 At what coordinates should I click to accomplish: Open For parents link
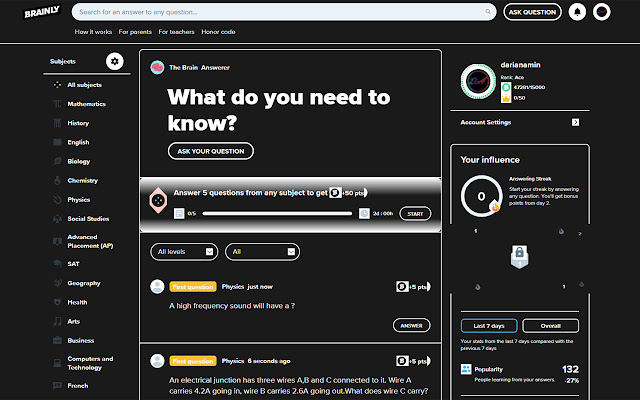click(x=135, y=31)
